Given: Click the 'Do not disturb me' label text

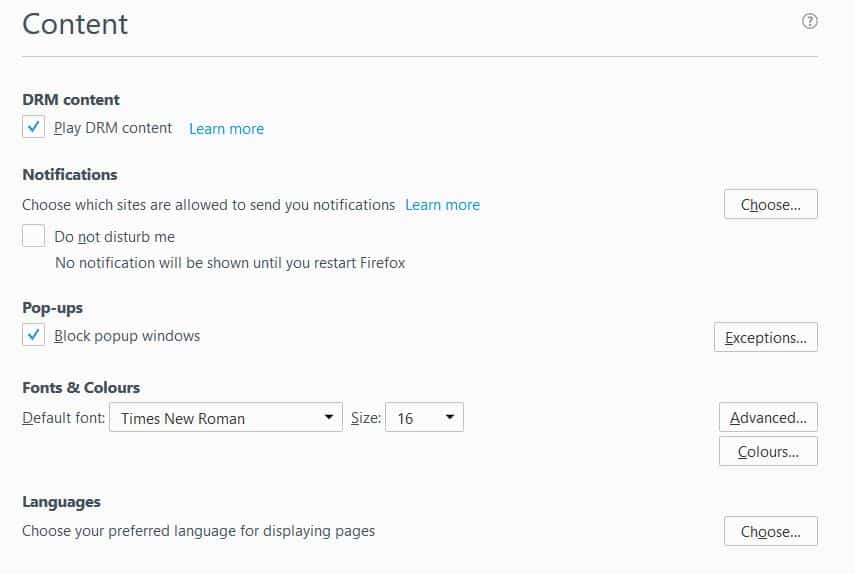Looking at the screenshot, I should click(x=114, y=237).
